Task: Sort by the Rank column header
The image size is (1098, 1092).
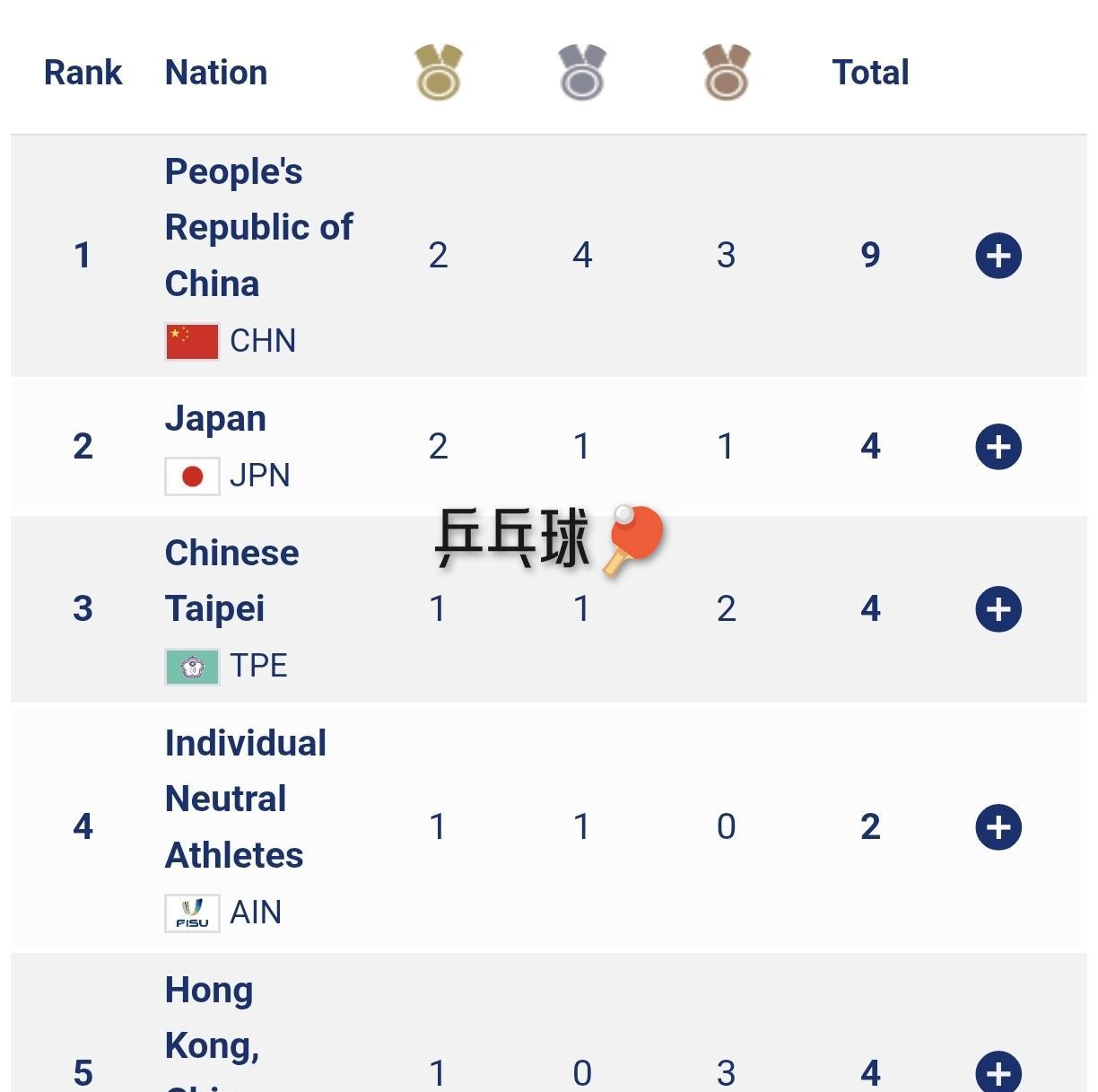Action: click(83, 73)
